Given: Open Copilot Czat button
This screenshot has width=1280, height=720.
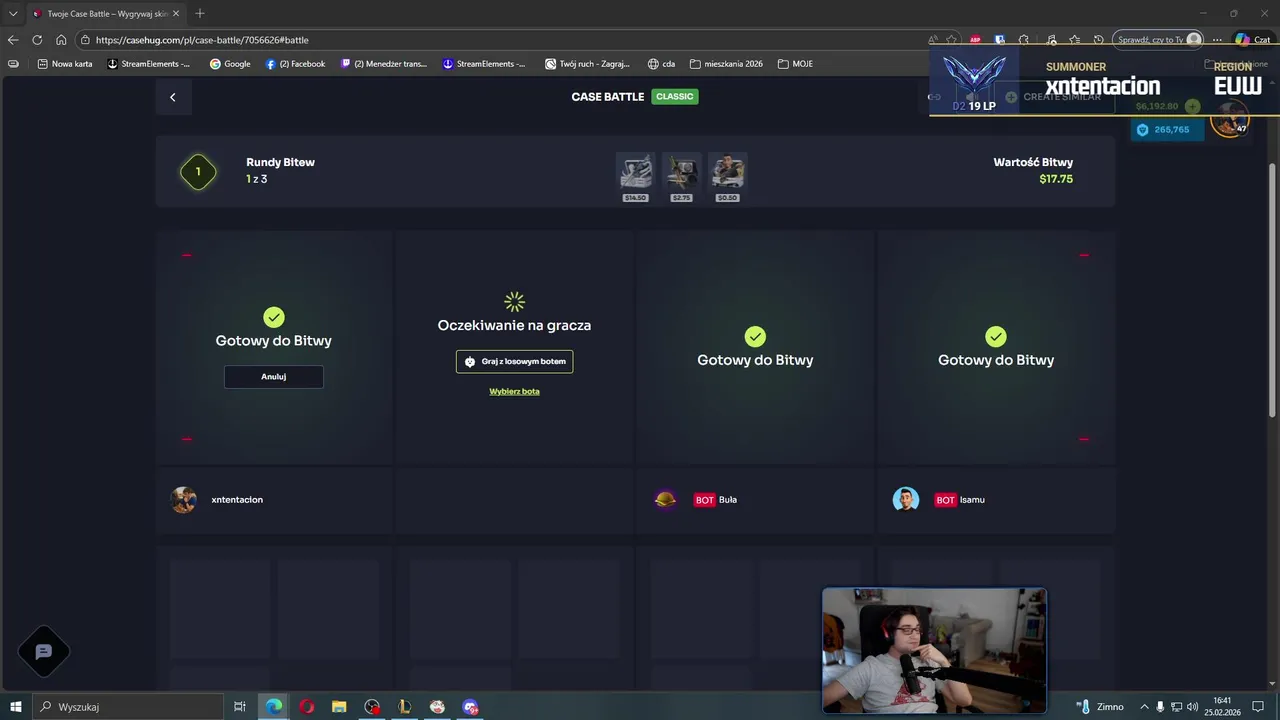Looking at the screenshot, I should pyautogui.click(x=1255, y=40).
